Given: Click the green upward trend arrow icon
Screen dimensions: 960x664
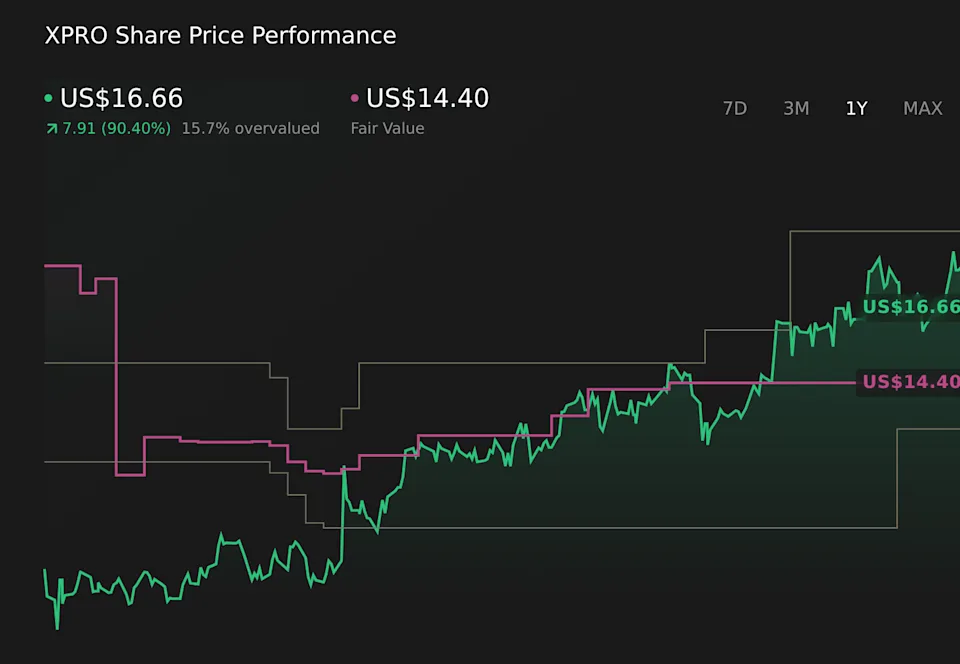Looking at the screenshot, I should click(51, 128).
